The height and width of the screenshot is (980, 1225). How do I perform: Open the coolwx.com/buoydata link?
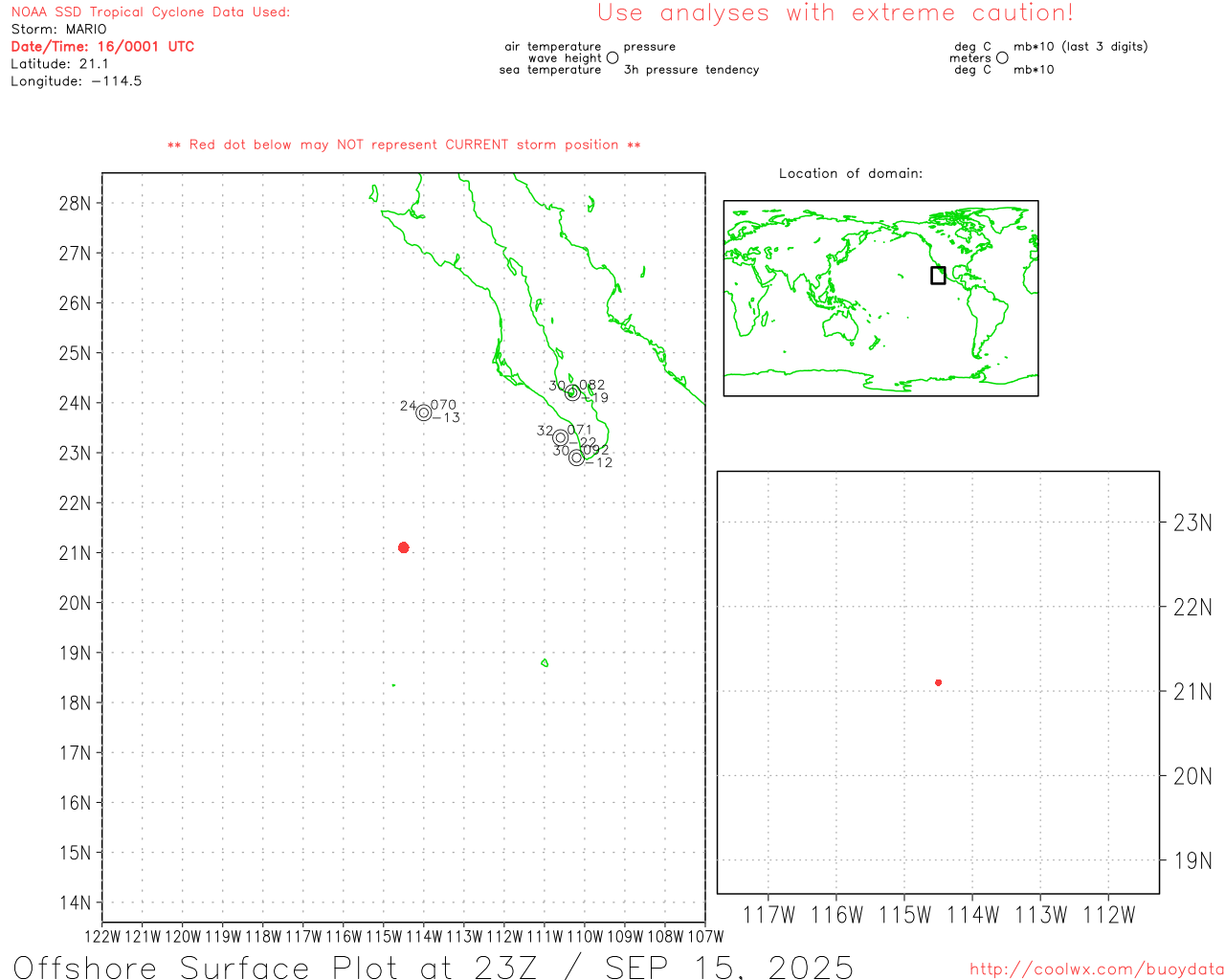pos(1097,969)
